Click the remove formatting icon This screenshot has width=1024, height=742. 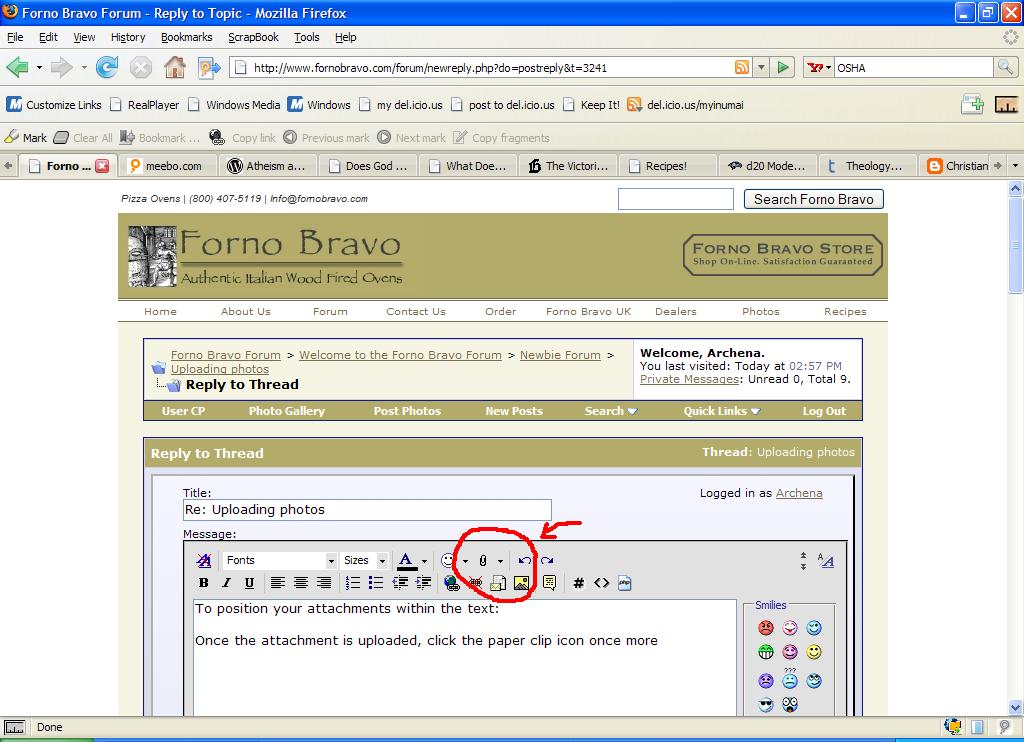(204, 561)
